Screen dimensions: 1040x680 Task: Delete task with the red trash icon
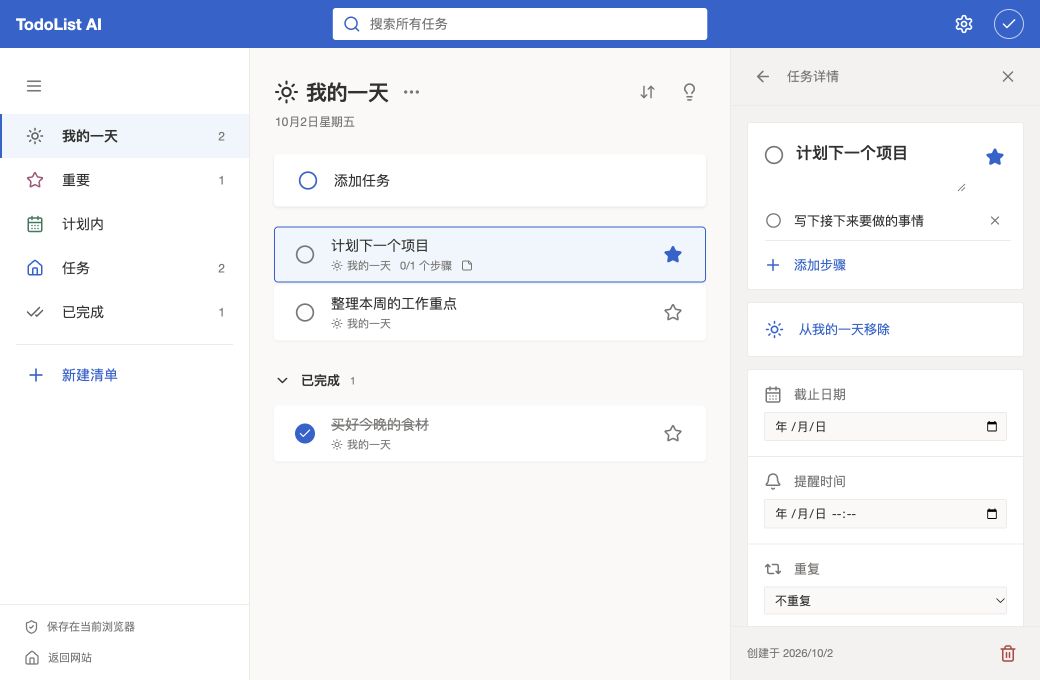click(x=1008, y=653)
